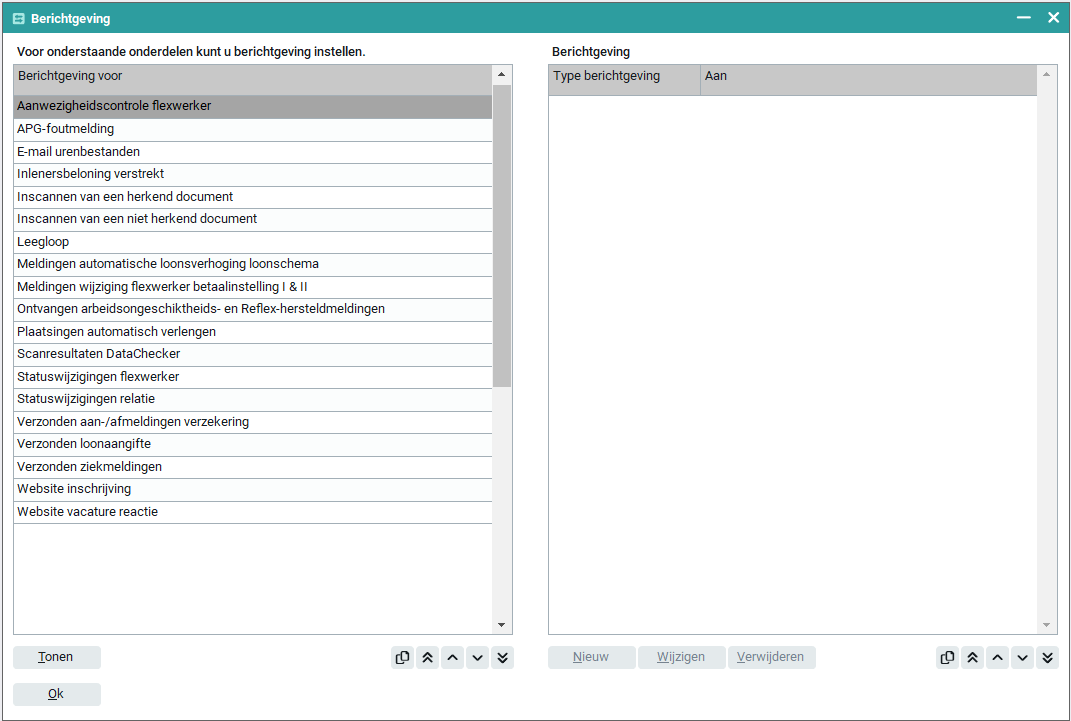Move down one row in left list
Image resolution: width=1071 pixels, height=721 pixels.
point(477,658)
